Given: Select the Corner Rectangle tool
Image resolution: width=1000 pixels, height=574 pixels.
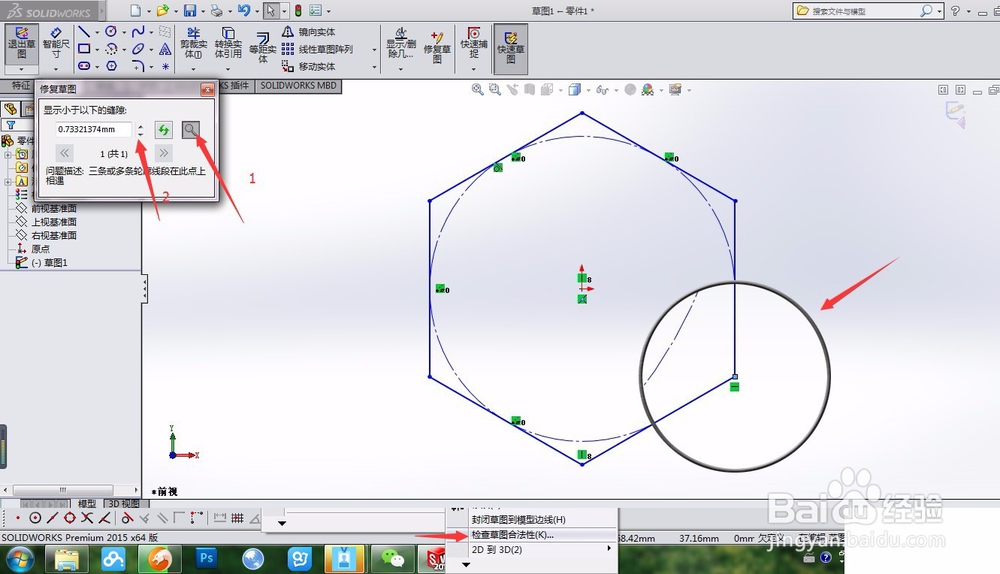Looking at the screenshot, I should (x=84, y=48).
